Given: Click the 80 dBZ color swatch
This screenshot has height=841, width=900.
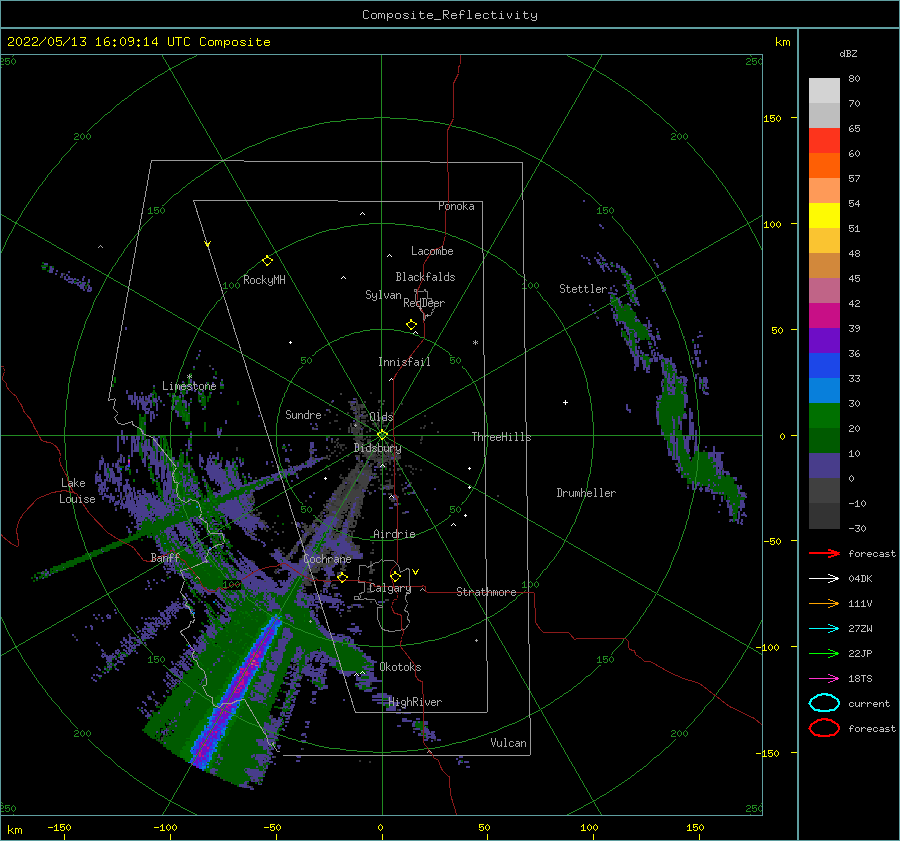Looking at the screenshot, I should pyautogui.click(x=824, y=91).
